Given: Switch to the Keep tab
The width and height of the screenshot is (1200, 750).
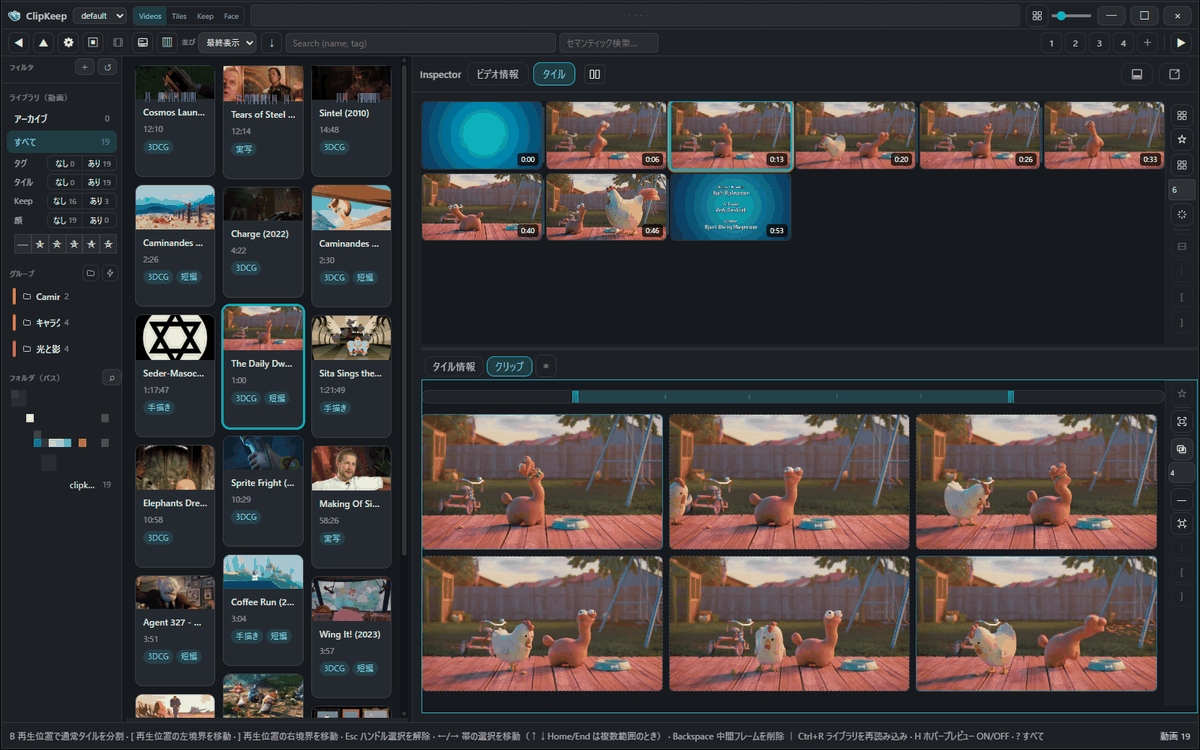Looking at the screenshot, I should point(205,16).
